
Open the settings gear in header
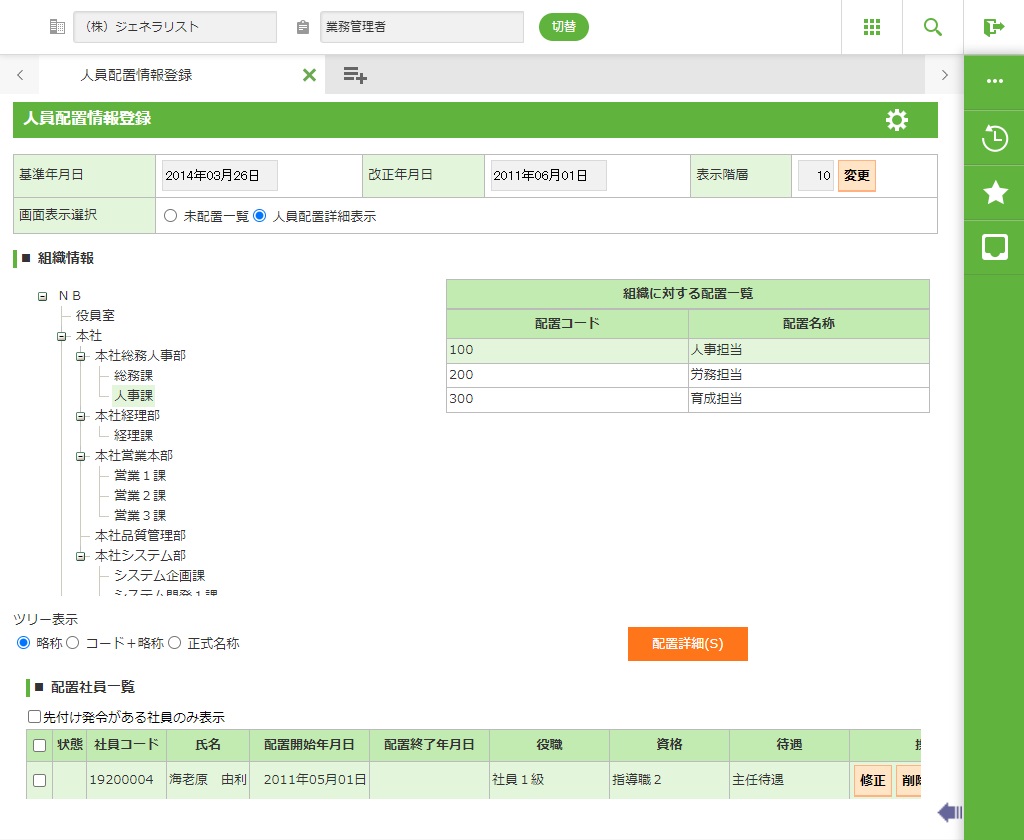click(897, 120)
